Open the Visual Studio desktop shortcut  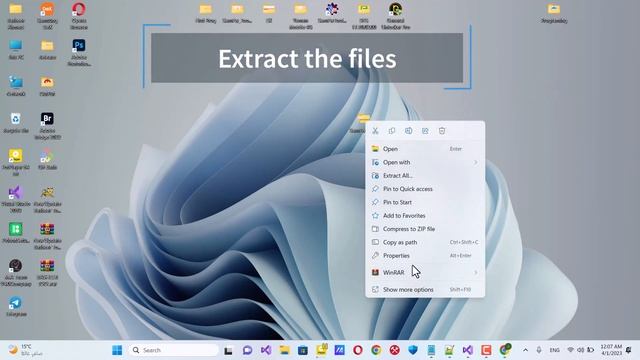16,199
